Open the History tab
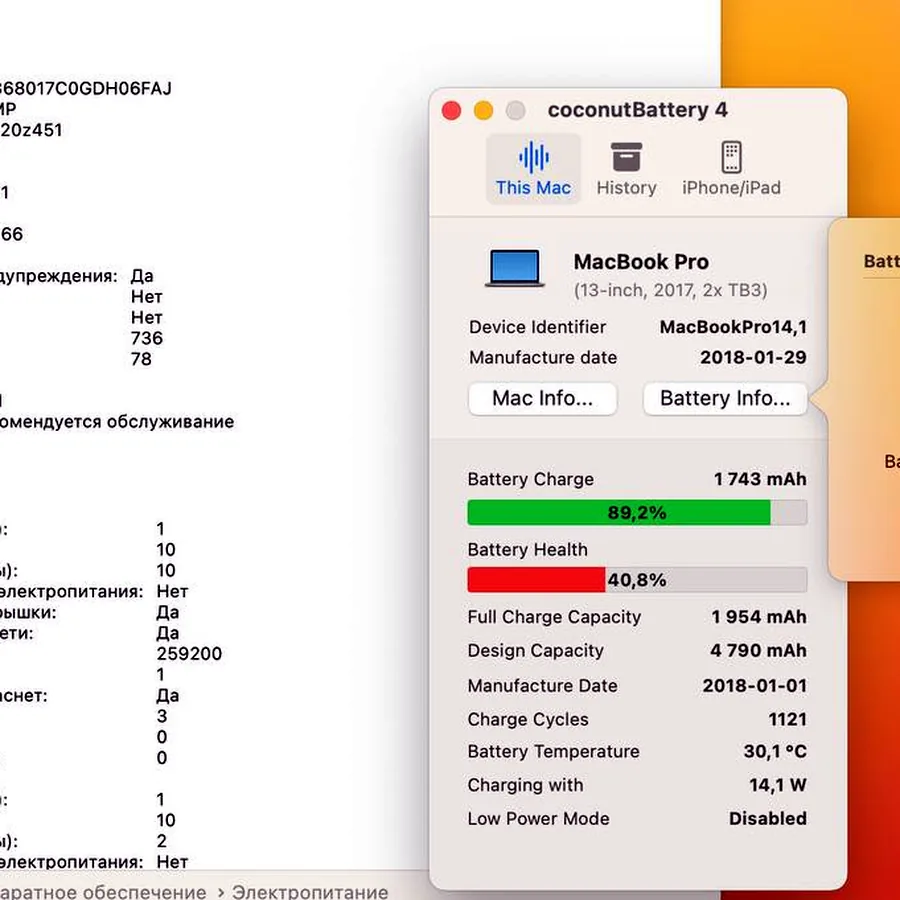This screenshot has width=900, height=900. point(626,169)
